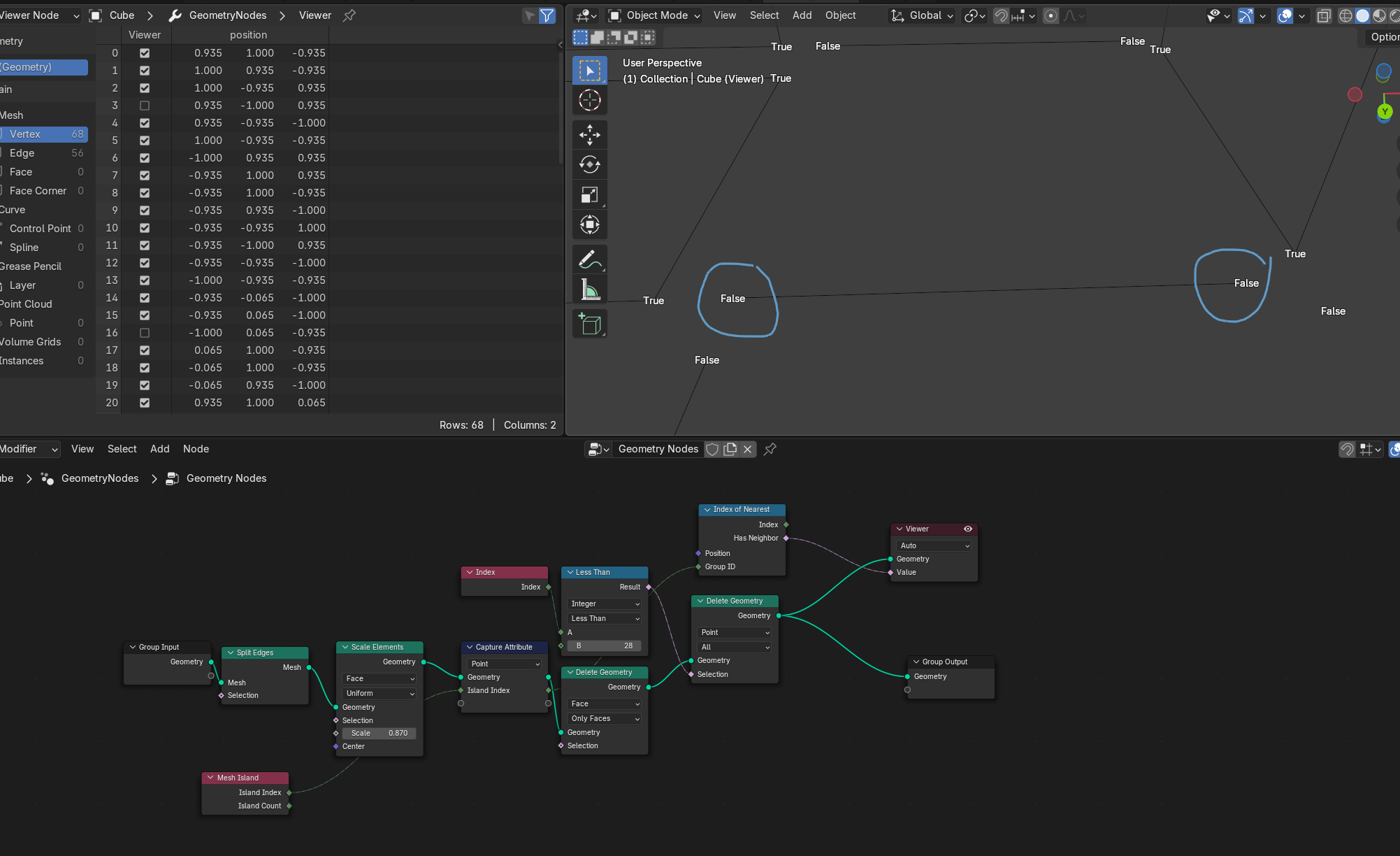Open Only Faces mode dropdown on Delete Geometry
Viewport: 1400px width, 856px height.
(605, 718)
